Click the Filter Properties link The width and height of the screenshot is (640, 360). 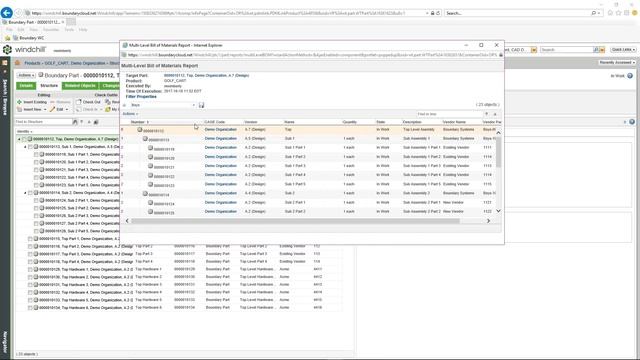(x=141, y=97)
